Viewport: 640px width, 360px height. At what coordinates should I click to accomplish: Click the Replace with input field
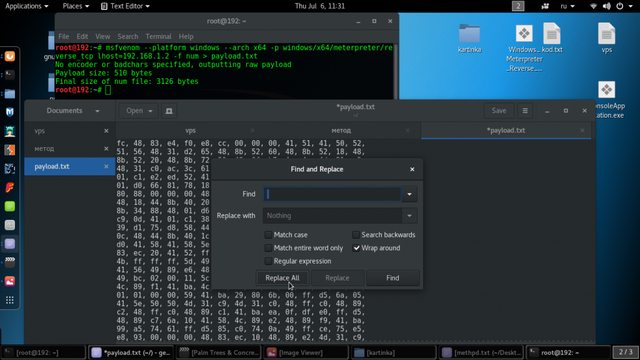point(332,216)
